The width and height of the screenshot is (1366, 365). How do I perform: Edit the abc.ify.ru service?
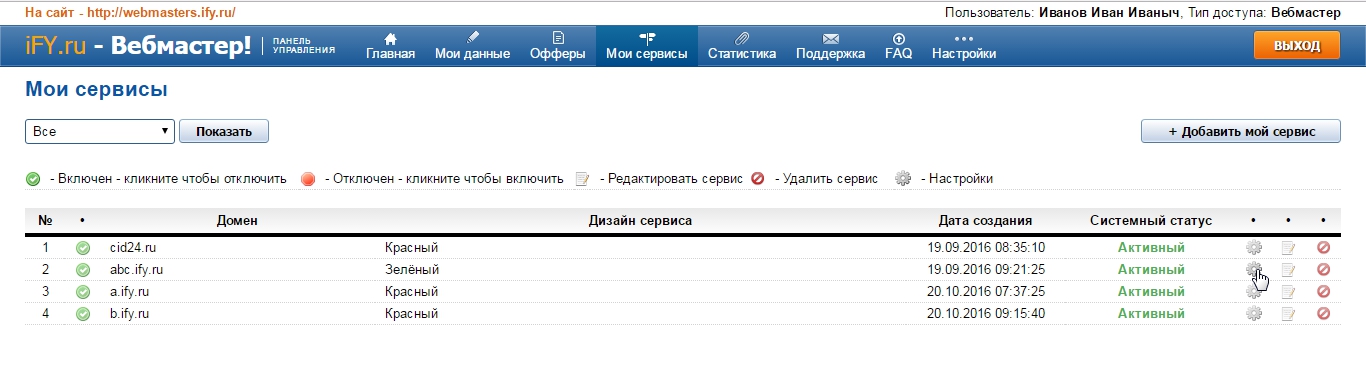click(1289, 269)
